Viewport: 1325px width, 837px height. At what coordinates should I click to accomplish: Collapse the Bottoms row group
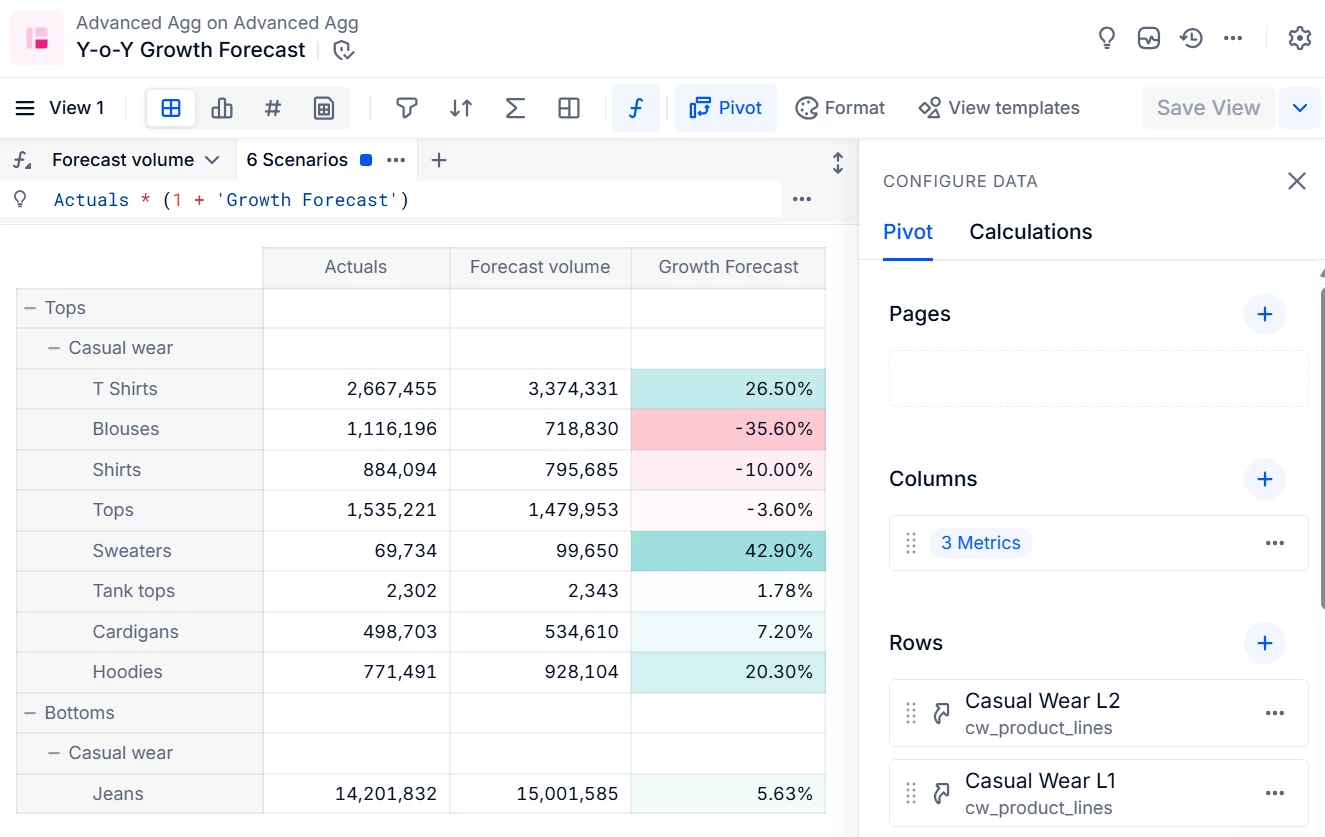click(x=30, y=713)
